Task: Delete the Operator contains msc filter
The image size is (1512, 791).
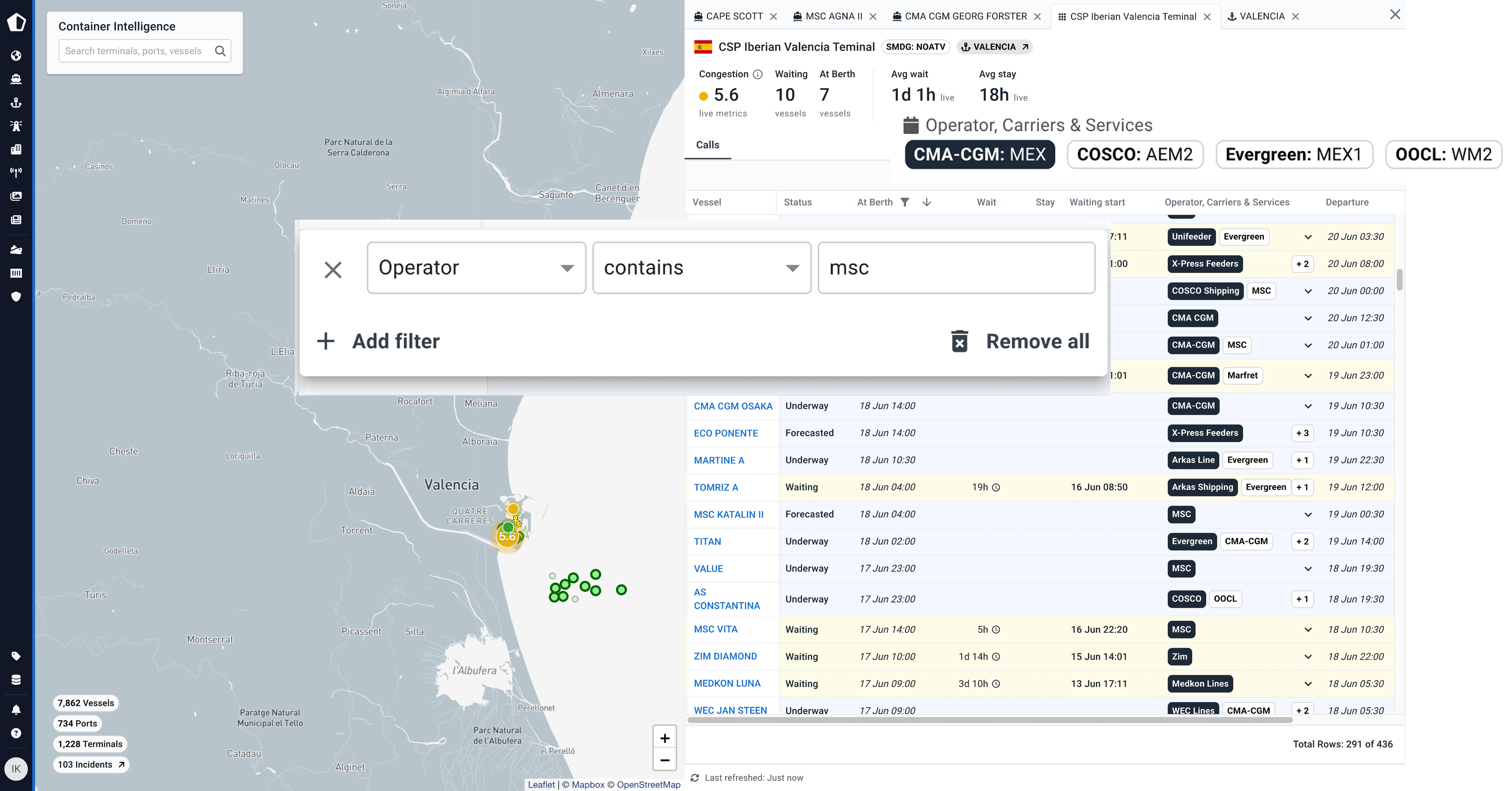Action: click(333, 270)
